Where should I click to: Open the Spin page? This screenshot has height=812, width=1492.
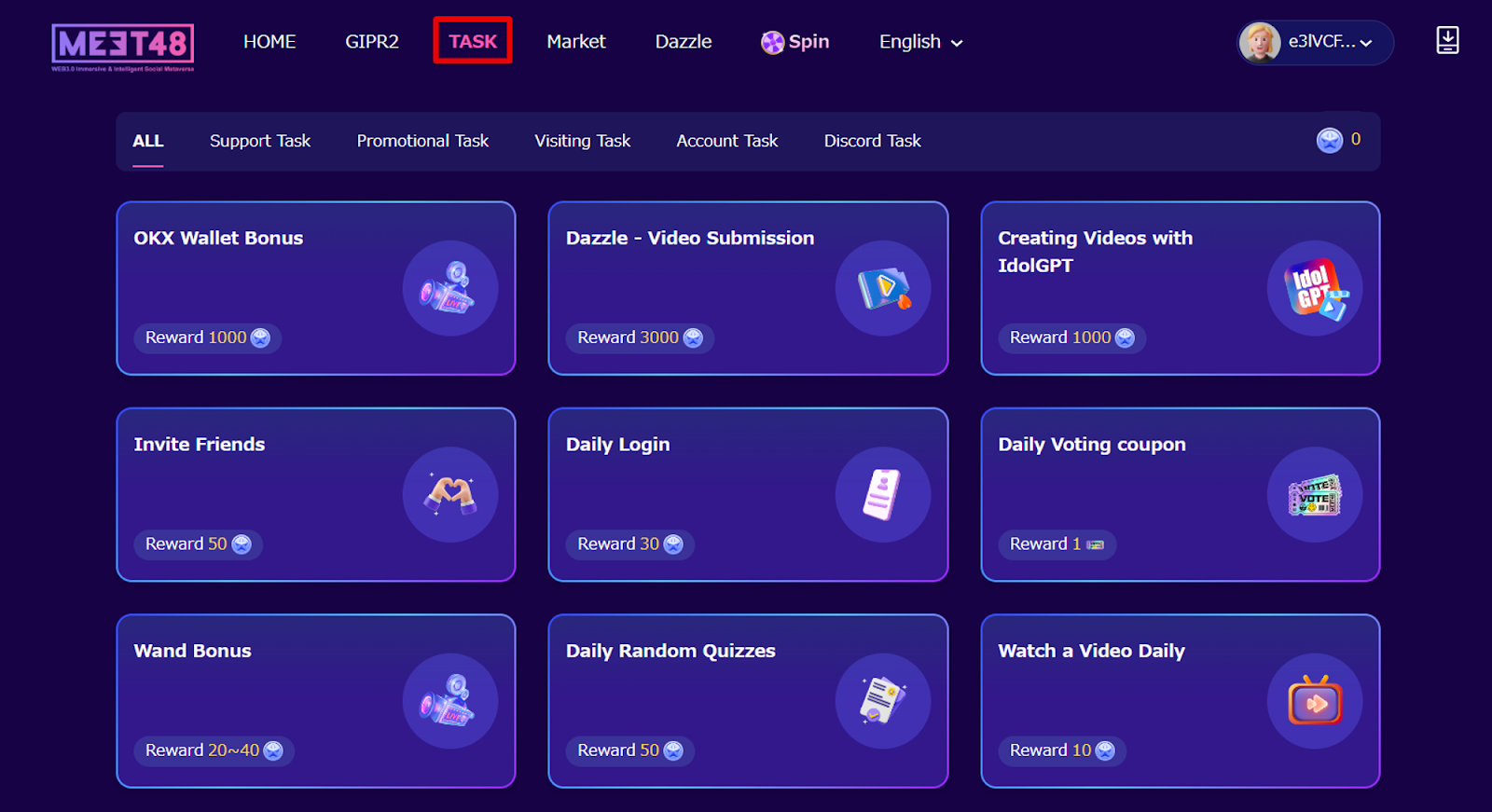(795, 42)
